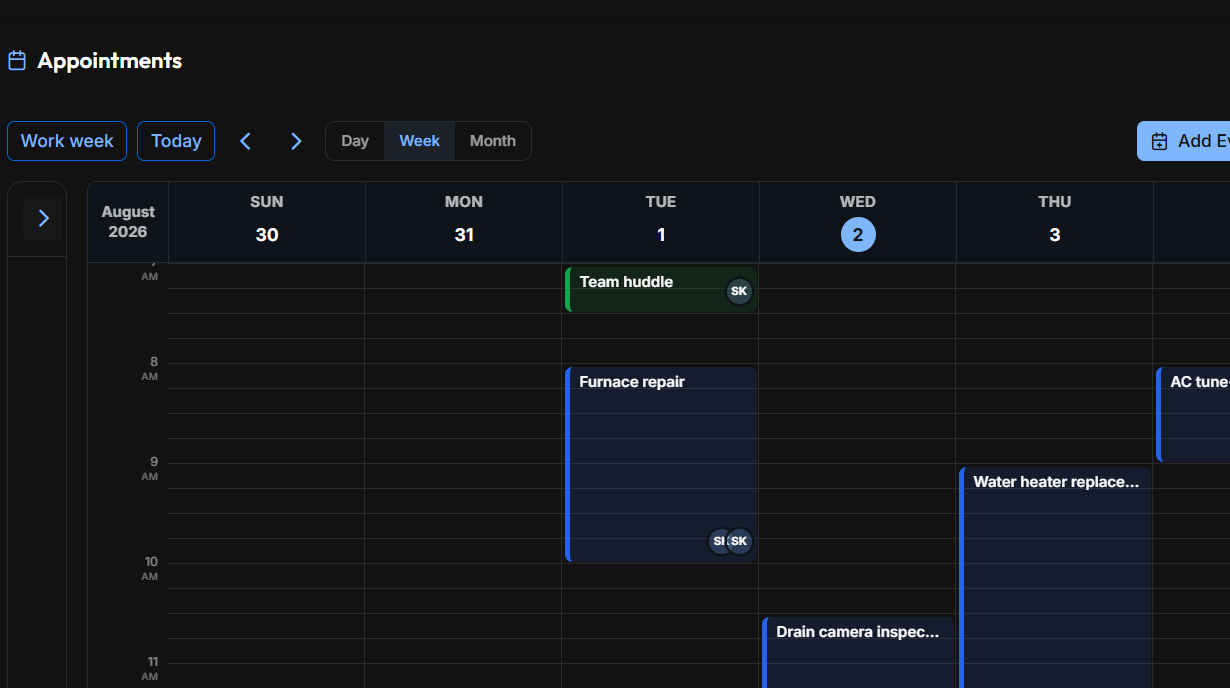Switch to Week view
This screenshot has height=688, width=1230.
[x=419, y=141]
